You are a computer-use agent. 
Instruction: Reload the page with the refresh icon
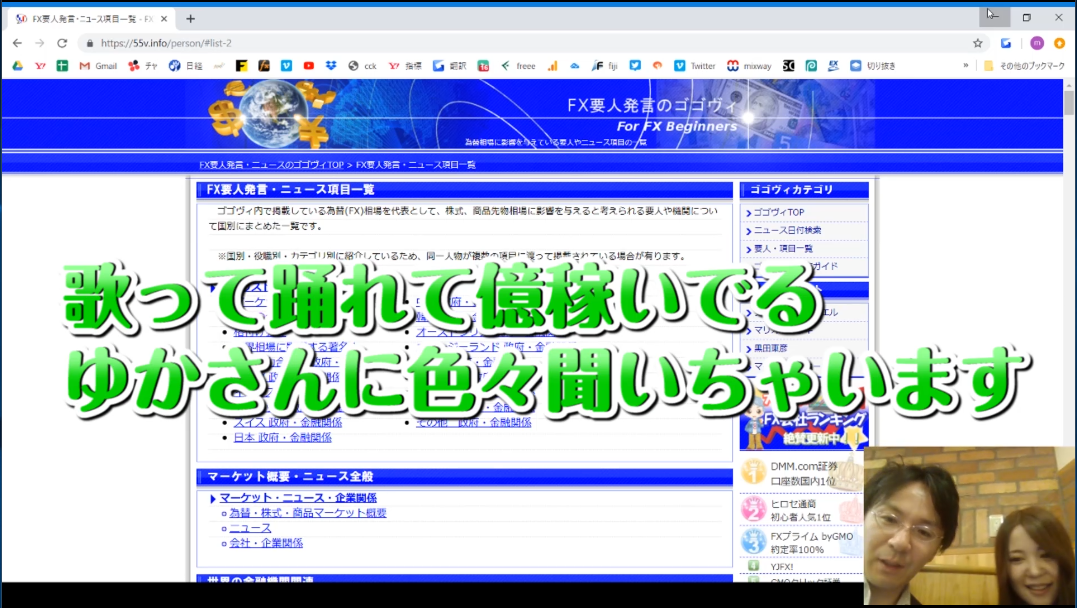point(62,43)
